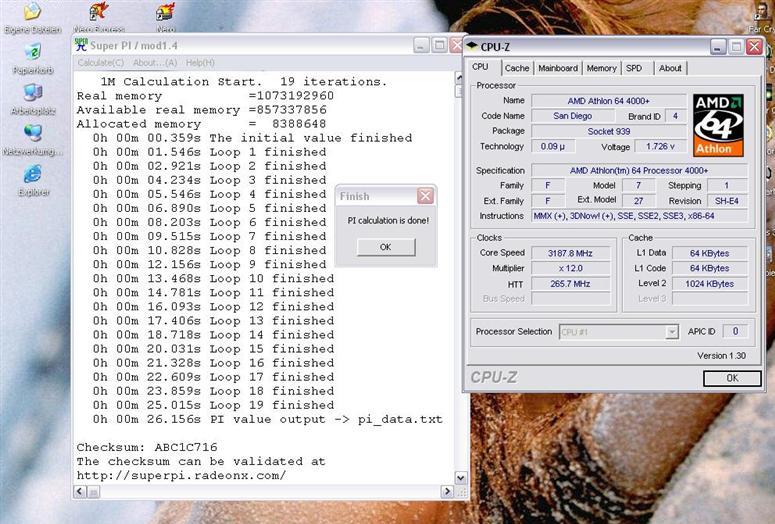Close the Finish dialog
Image resolution: width=775 pixels, height=524 pixels.
pyautogui.click(x=425, y=196)
